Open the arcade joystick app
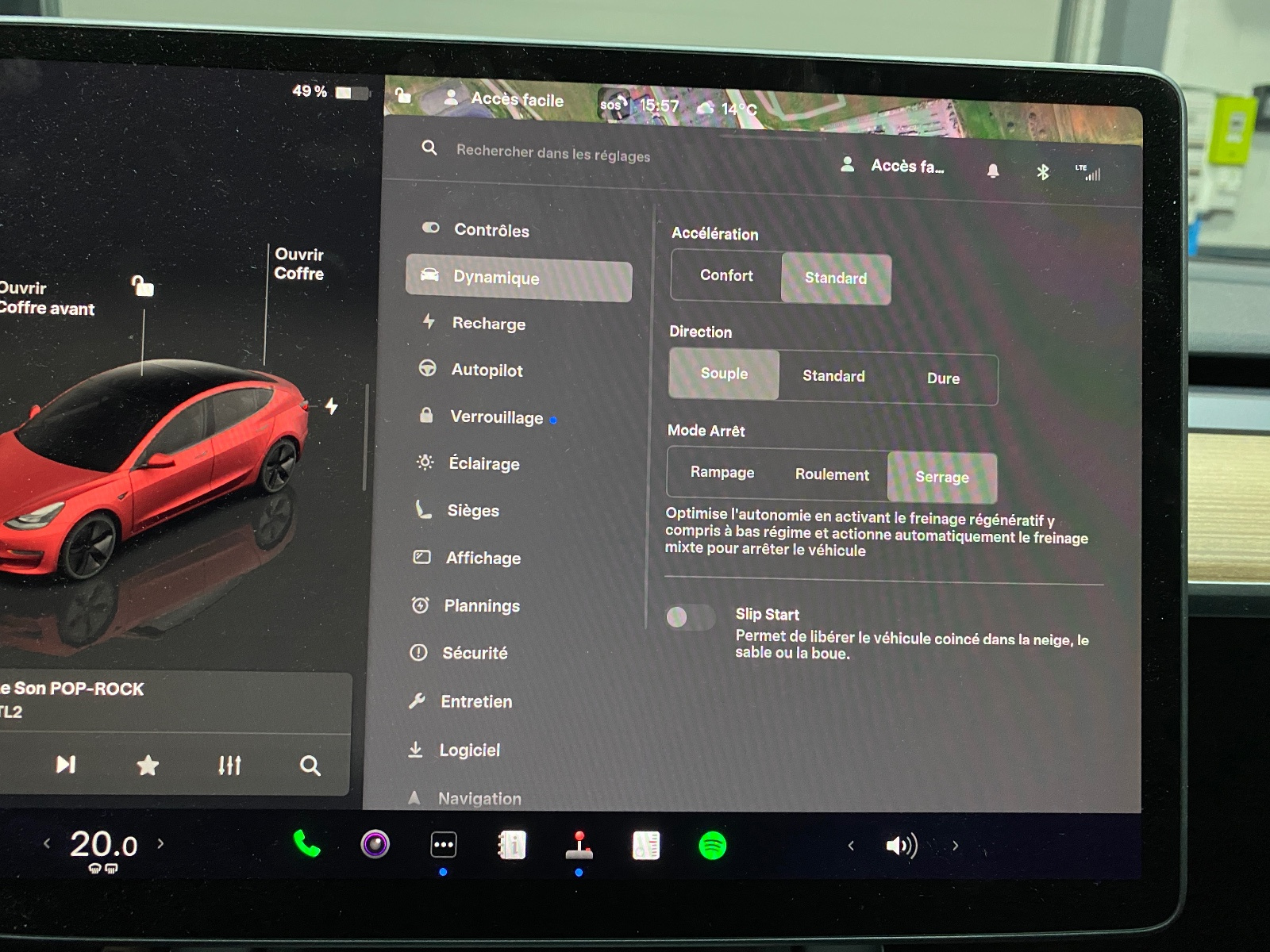 pos(579,846)
